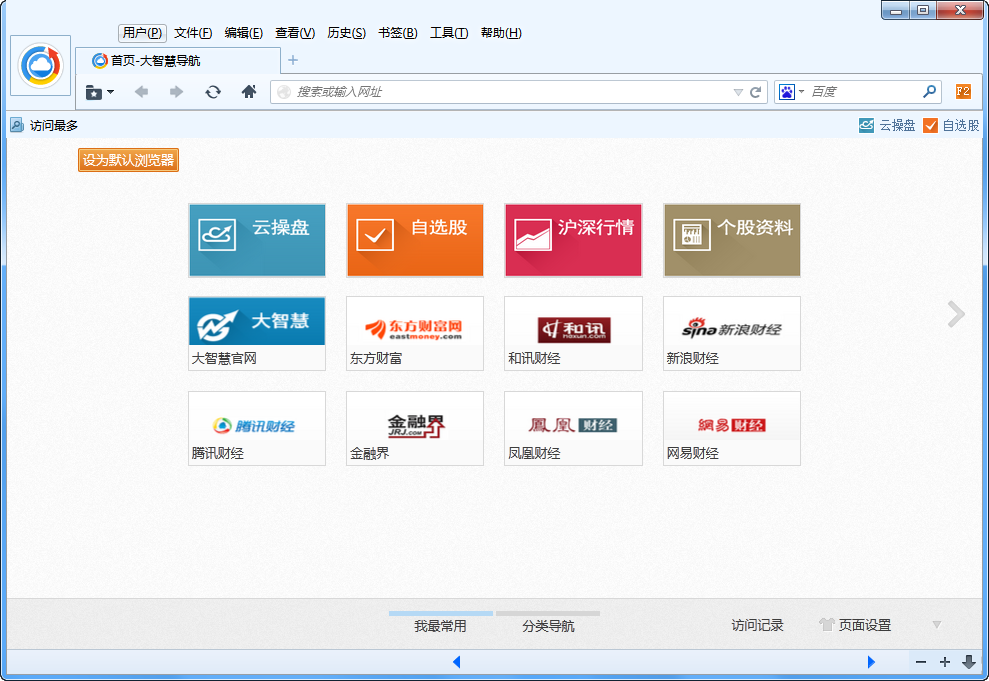The image size is (989, 681).
Task: Click the 访问最多 bookmark icon
Action: click(x=17, y=125)
